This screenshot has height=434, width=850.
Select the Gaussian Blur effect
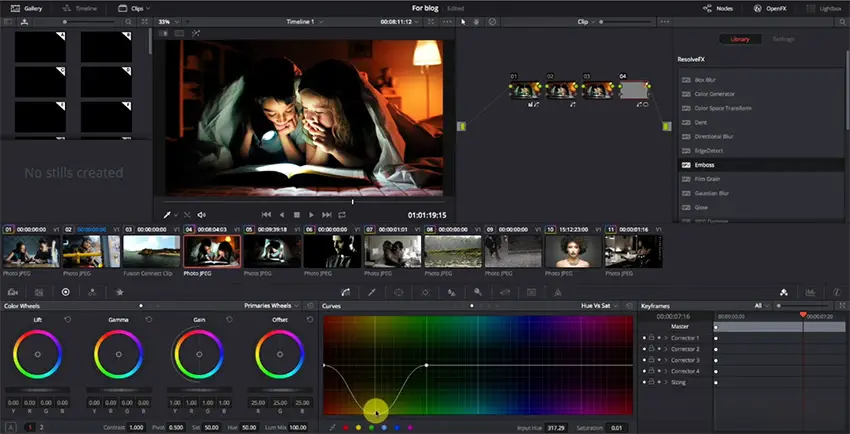point(761,193)
